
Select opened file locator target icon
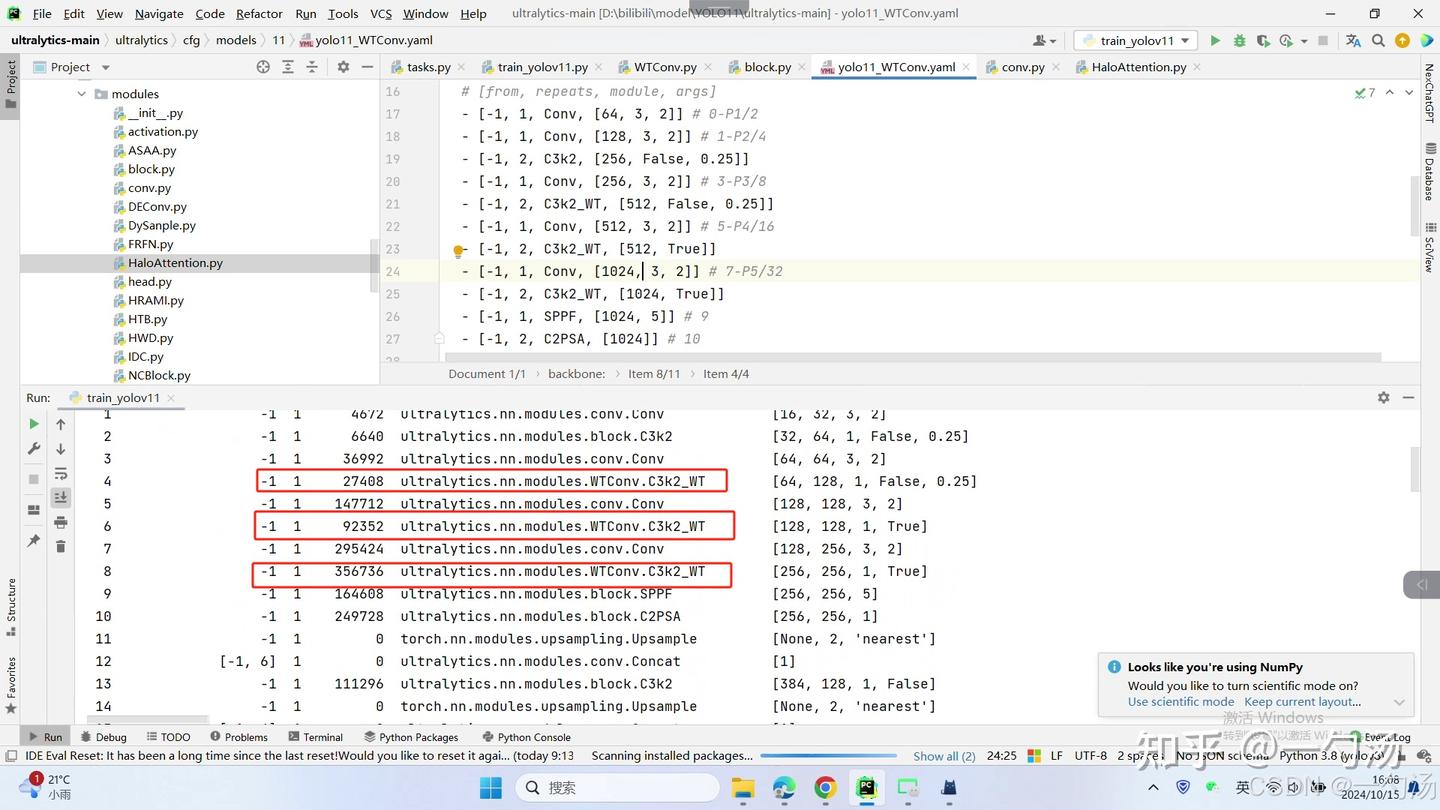(263, 67)
